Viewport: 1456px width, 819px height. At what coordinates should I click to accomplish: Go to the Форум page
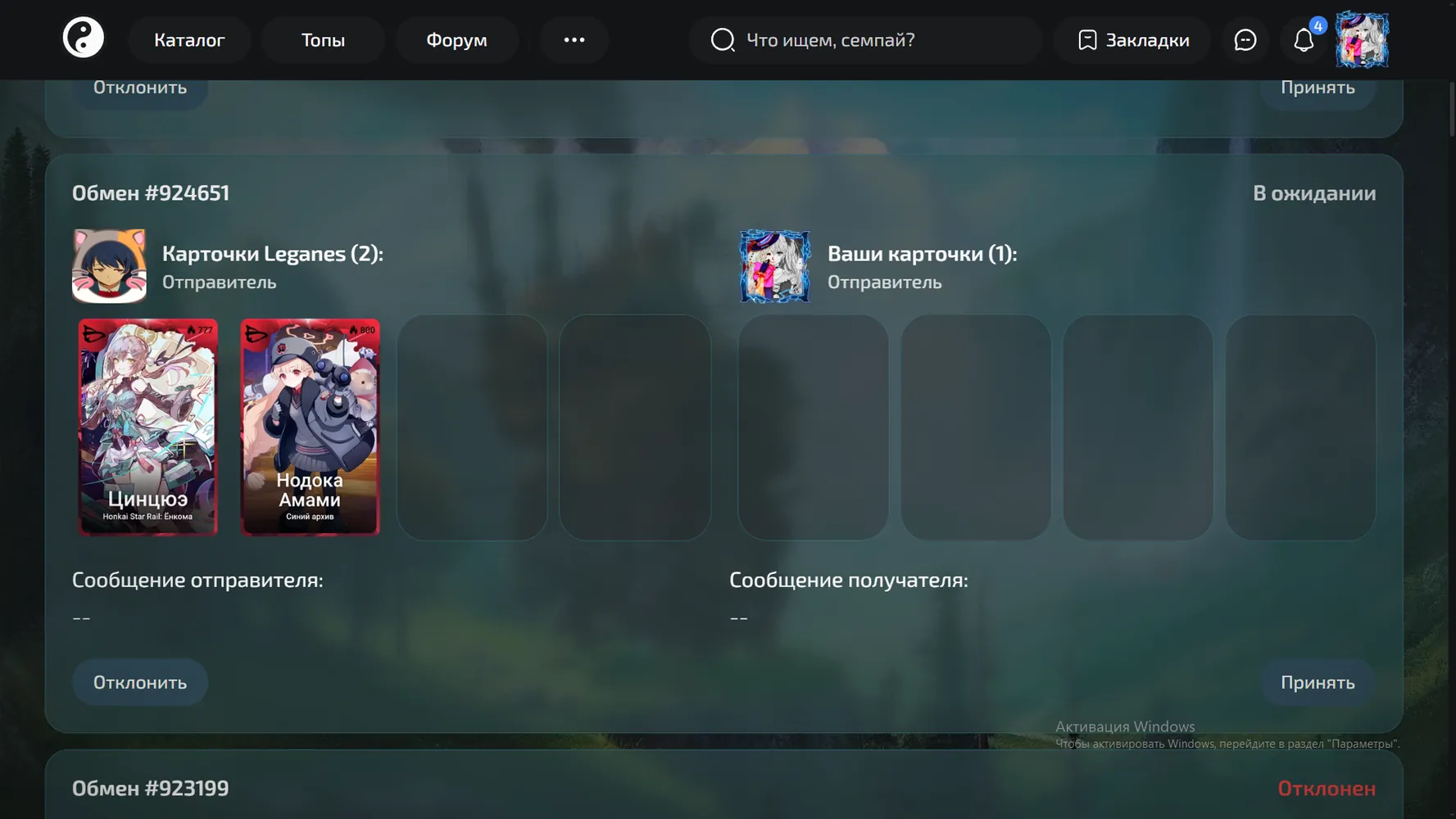pos(456,39)
